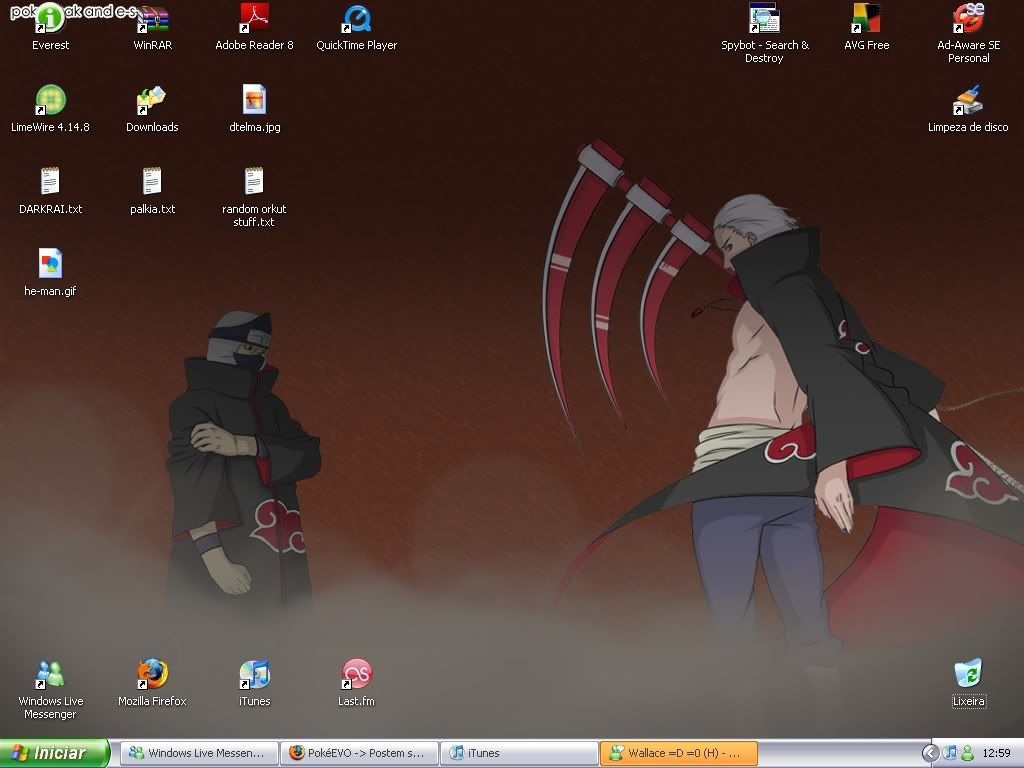
Task: Select the Ad-Aware SE Personal shortcut
Action: [x=968, y=20]
